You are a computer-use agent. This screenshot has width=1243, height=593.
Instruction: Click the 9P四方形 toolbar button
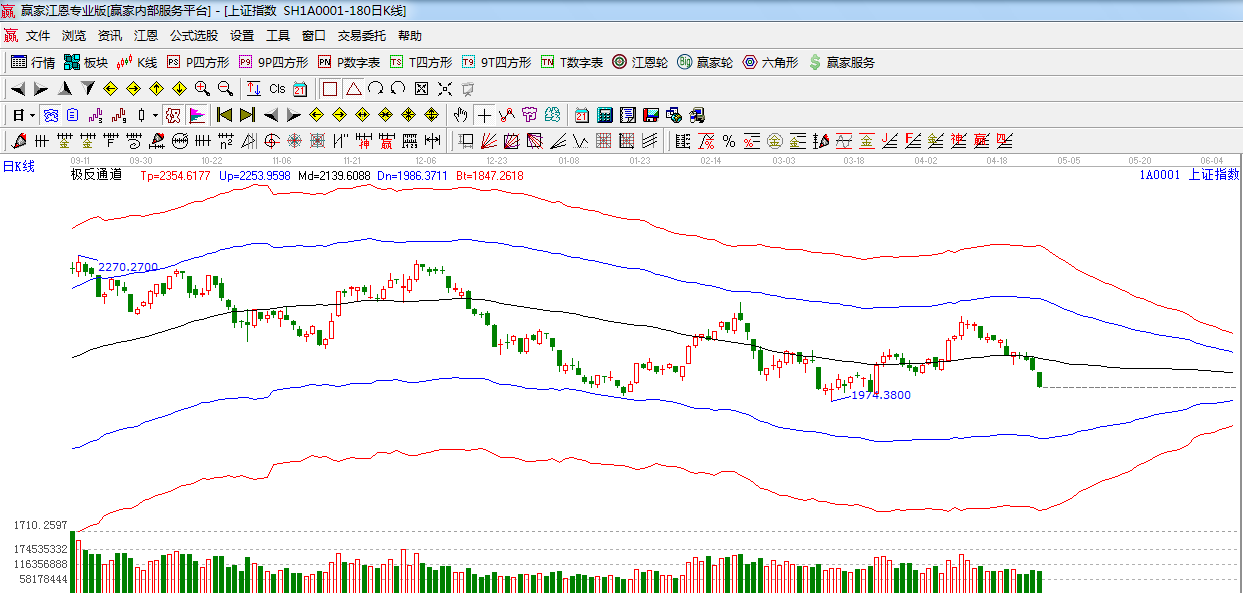273,62
